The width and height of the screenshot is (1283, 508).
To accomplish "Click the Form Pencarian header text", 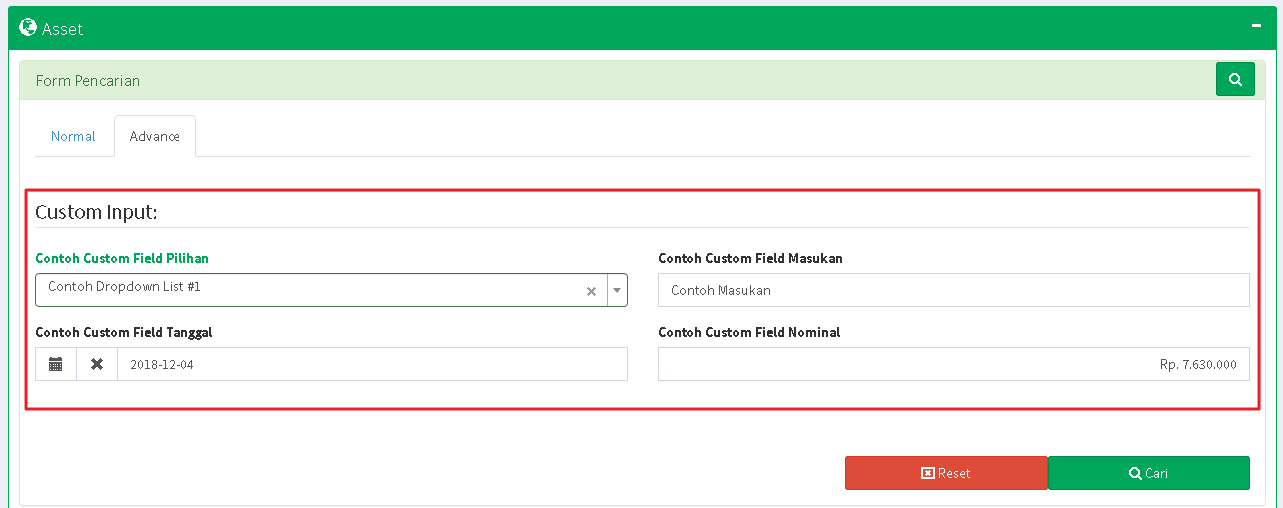I will coord(88,80).
